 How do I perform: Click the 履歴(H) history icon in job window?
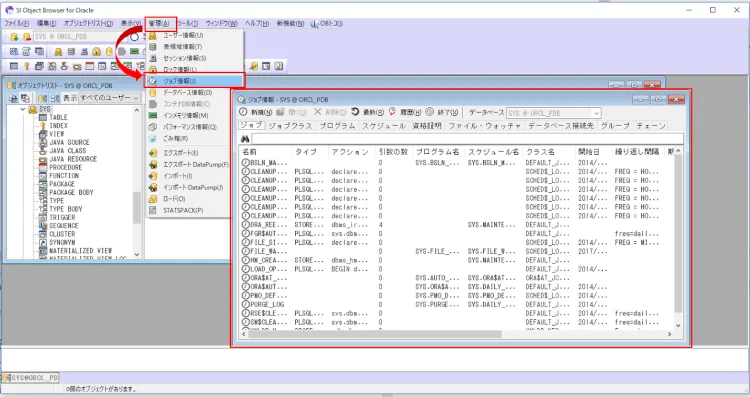pos(392,112)
